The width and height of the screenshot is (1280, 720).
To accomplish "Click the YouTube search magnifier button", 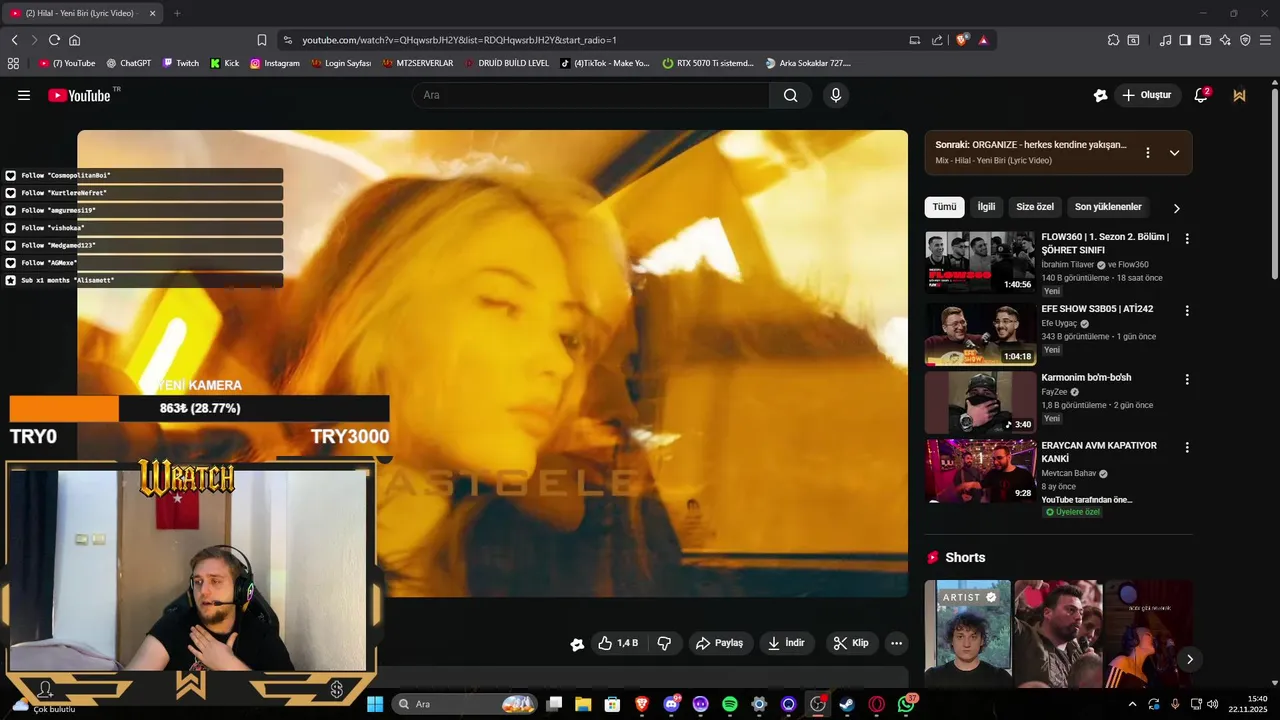I will (790, 95).
